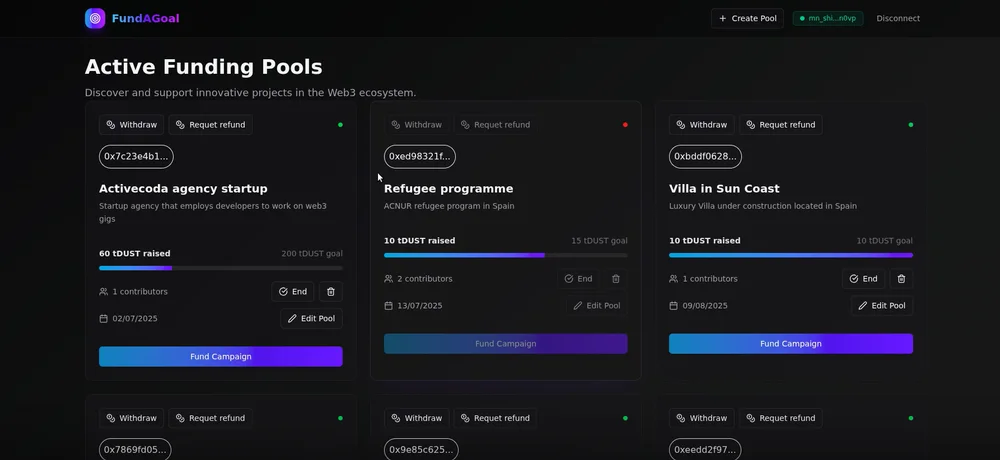Request refund on Activecoda agency startup
Viewport: 1000px width, 460px height.
click(x=210, y=124)
